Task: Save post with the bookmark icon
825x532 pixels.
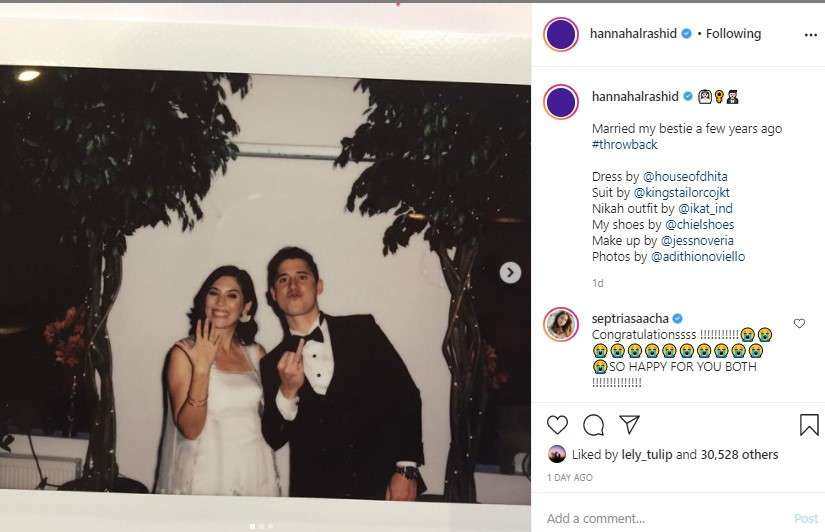Action: (x=809, y=425)
